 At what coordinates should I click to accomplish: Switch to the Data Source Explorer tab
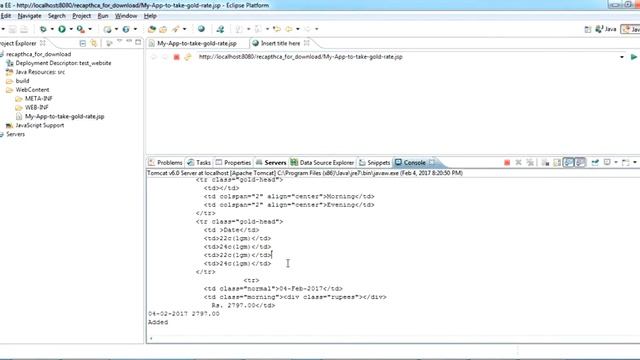point(322,162)
